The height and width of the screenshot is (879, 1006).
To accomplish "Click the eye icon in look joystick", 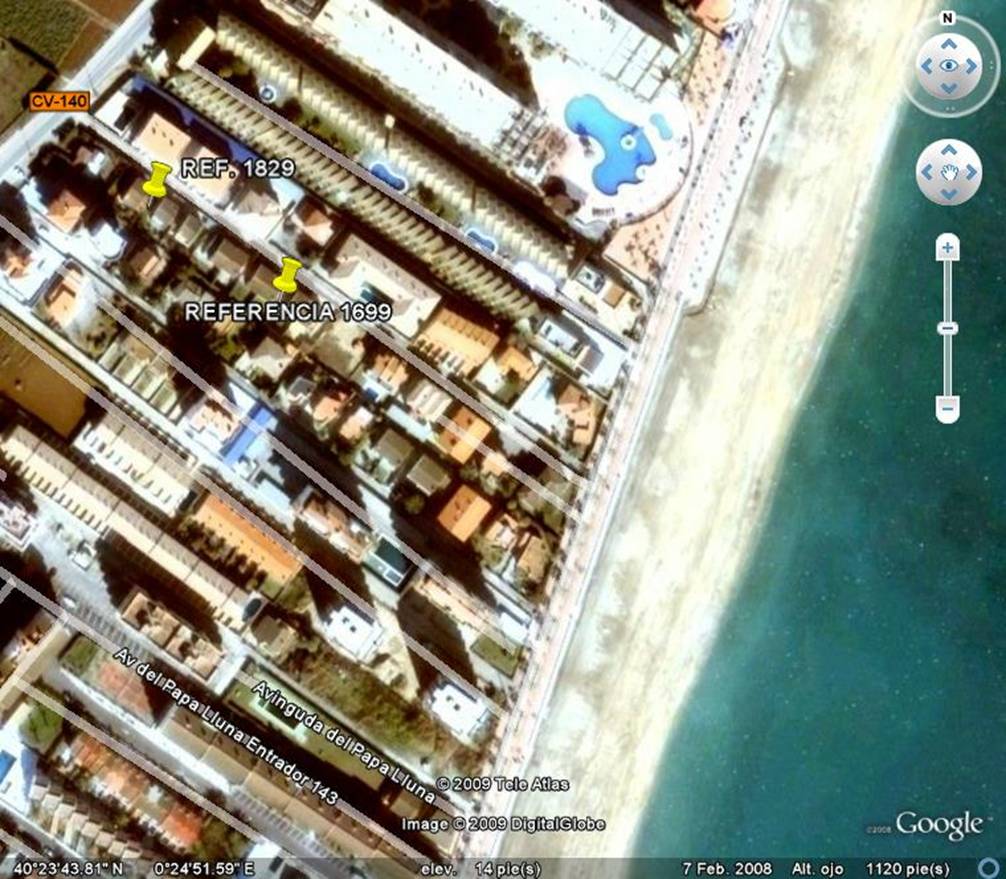I will pos(948,67).
